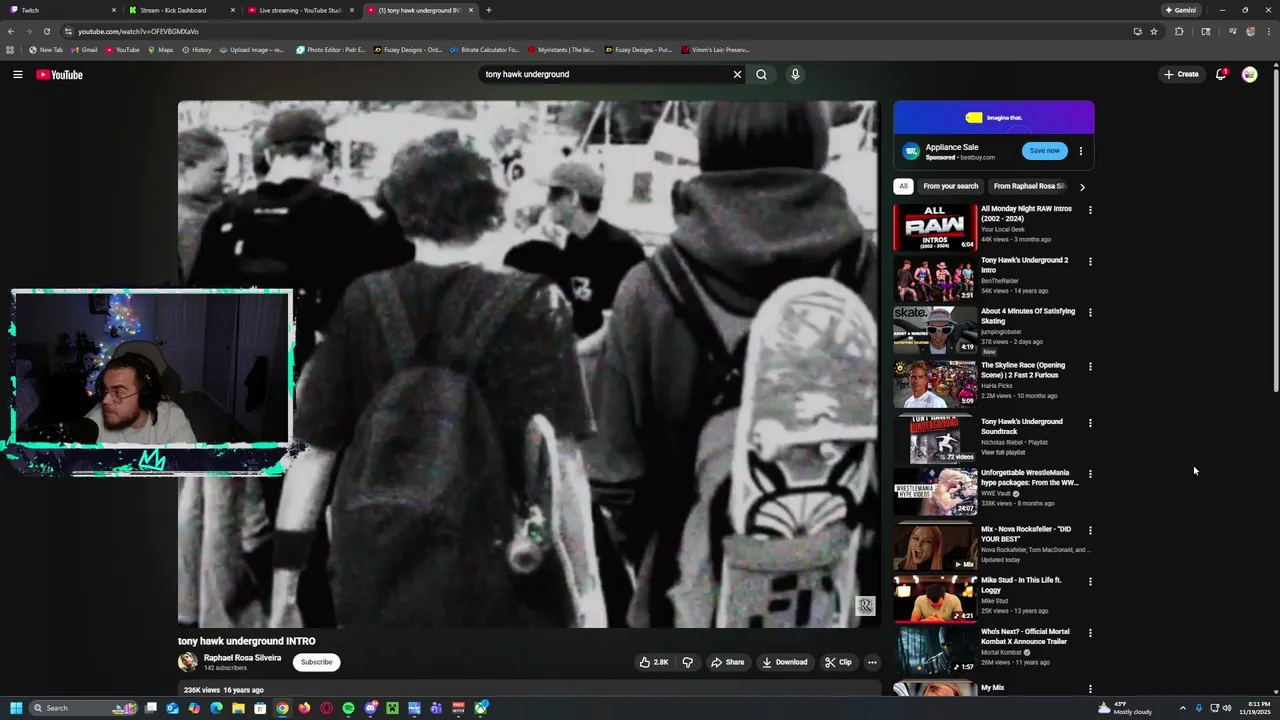Open All Monday Night RAW Intros thumbnail
Image resolution: width=1280 pixels, height=720 pixels.
pyautogui.click(x=935, y=227)
